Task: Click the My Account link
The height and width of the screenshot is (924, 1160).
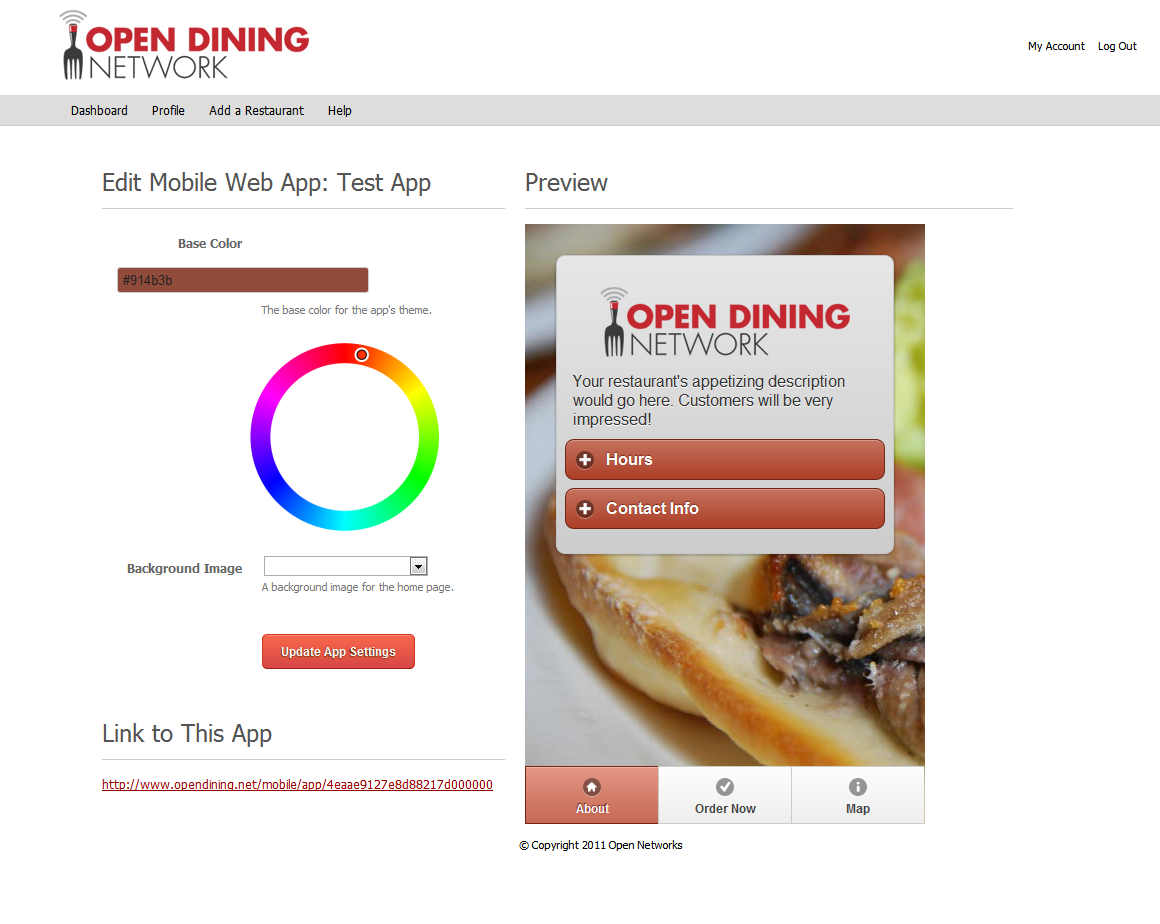Action: pyautogui.click(x=1056, y=47)
